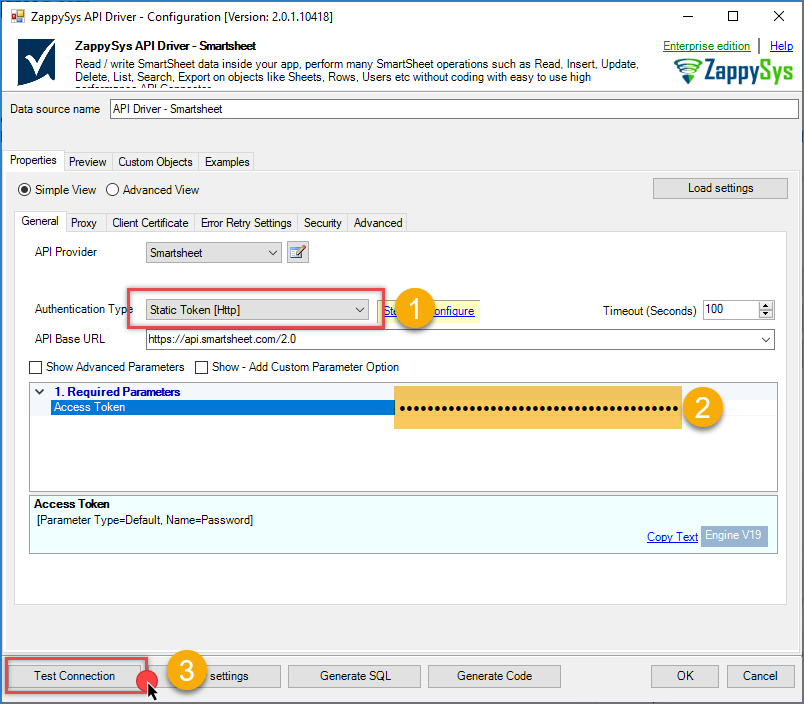Click the Copy Text link
804x704 pixels.
[x=672, y=537]
